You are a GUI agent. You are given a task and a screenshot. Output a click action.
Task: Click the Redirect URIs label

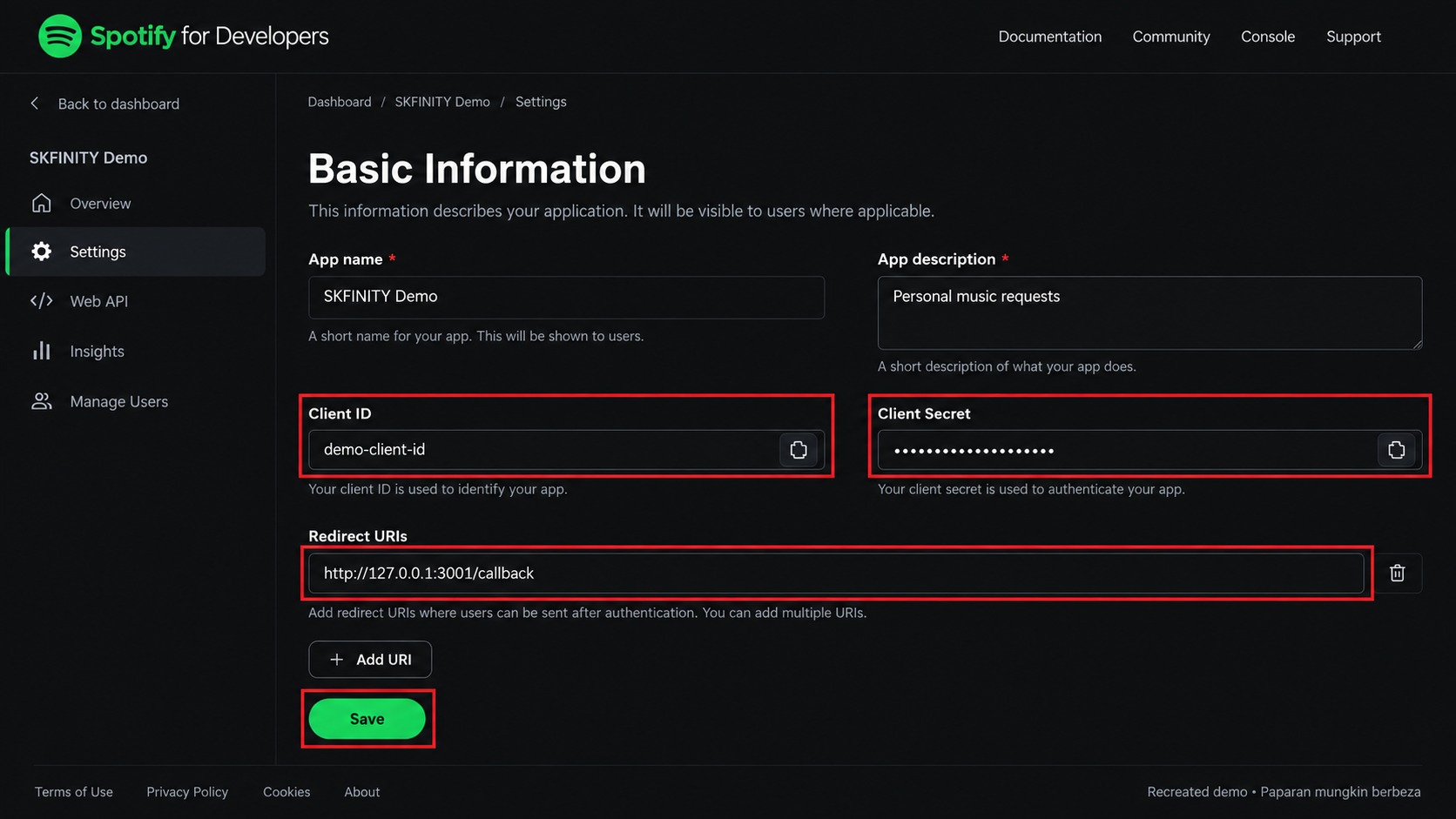coord(358,536)
